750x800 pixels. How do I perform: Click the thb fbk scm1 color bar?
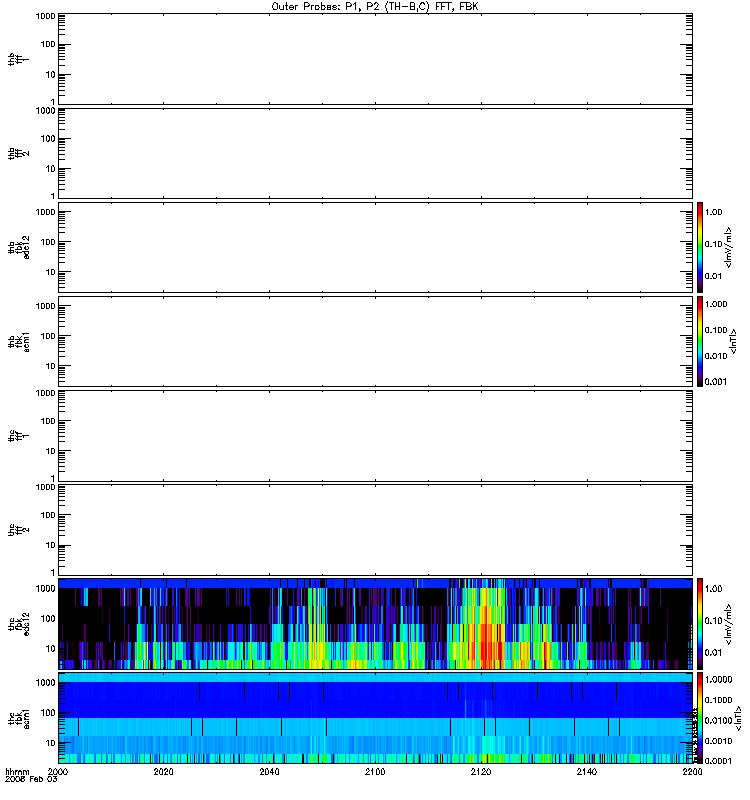click(700, 341)
